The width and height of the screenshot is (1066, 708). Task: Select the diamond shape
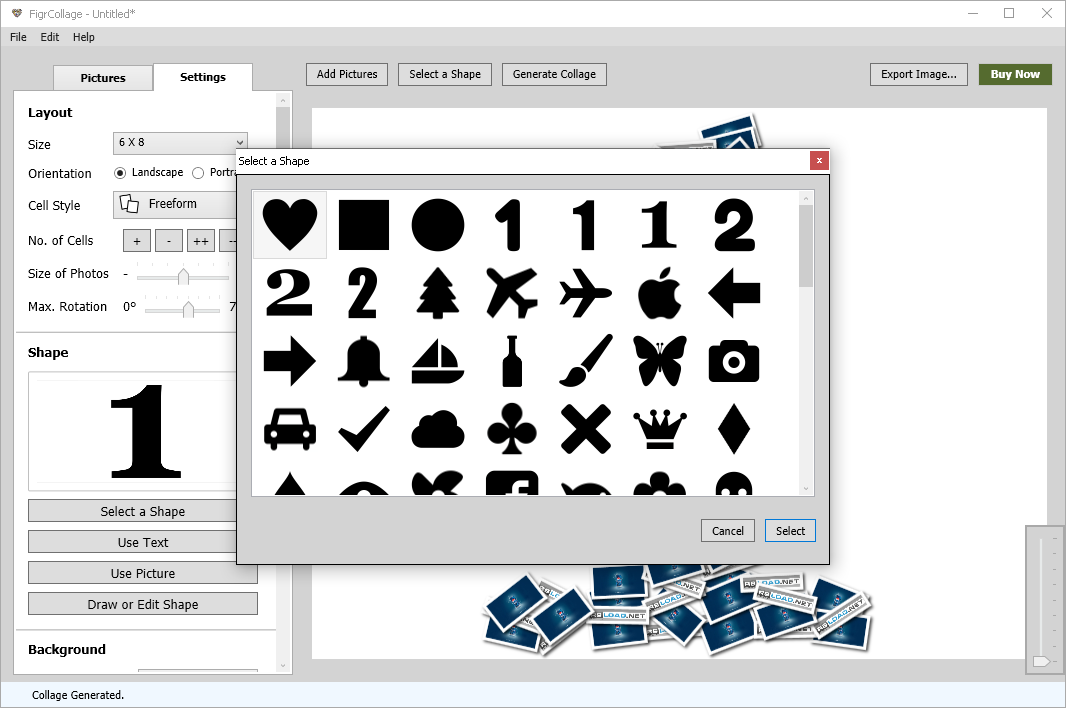coord(734,429)
